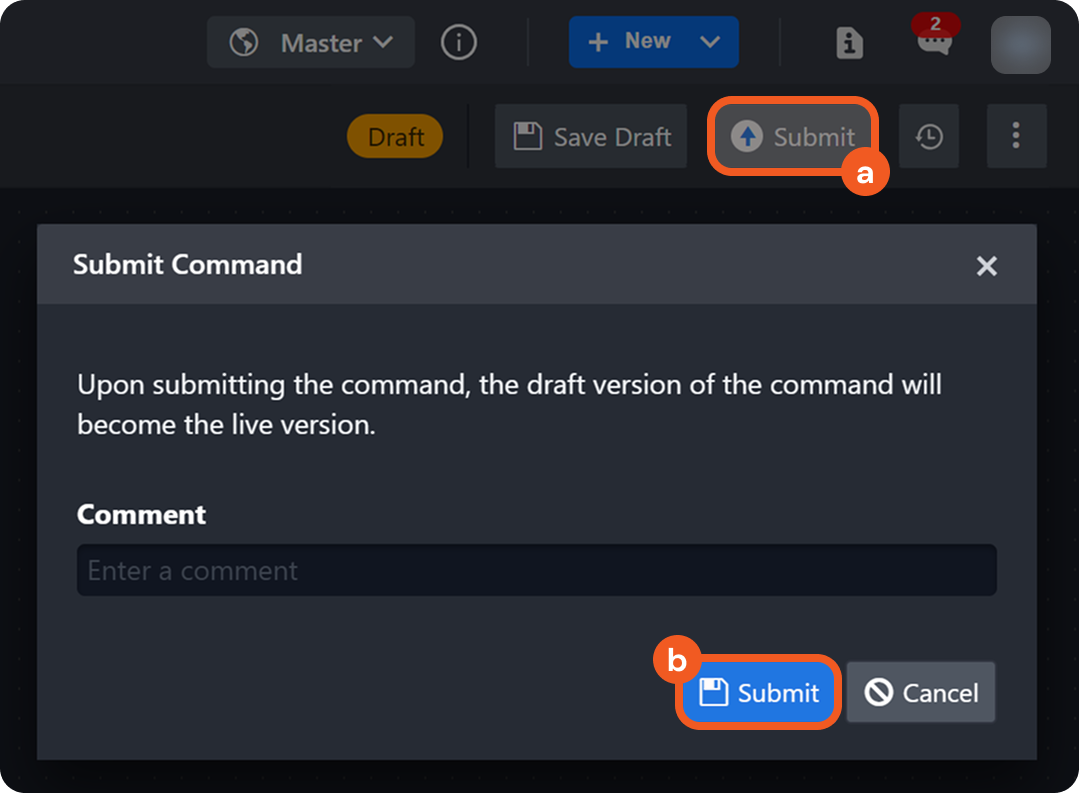Confirm with the blue Submit button
1079x793 pixels.
760,692
